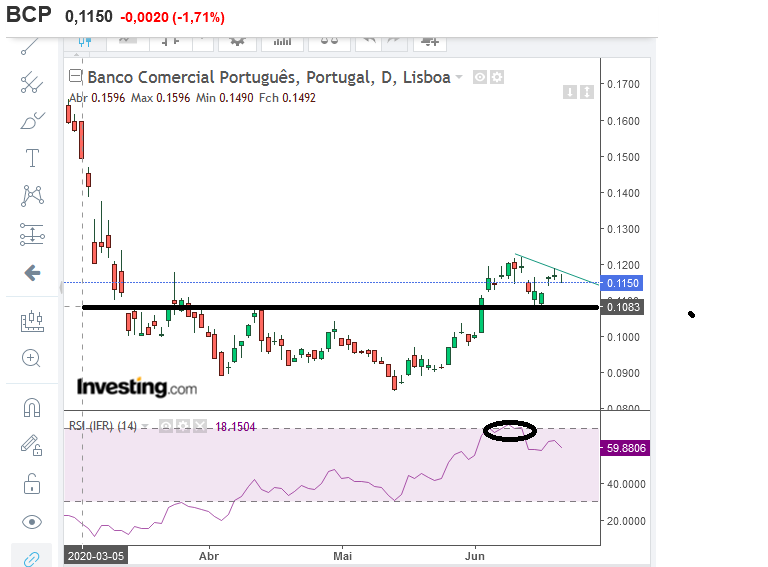Image resolution: width=768 pixels, height=567 pixels.
Task: Click the 20.0000 RSI axis label
Action: [x=626, y=521]
